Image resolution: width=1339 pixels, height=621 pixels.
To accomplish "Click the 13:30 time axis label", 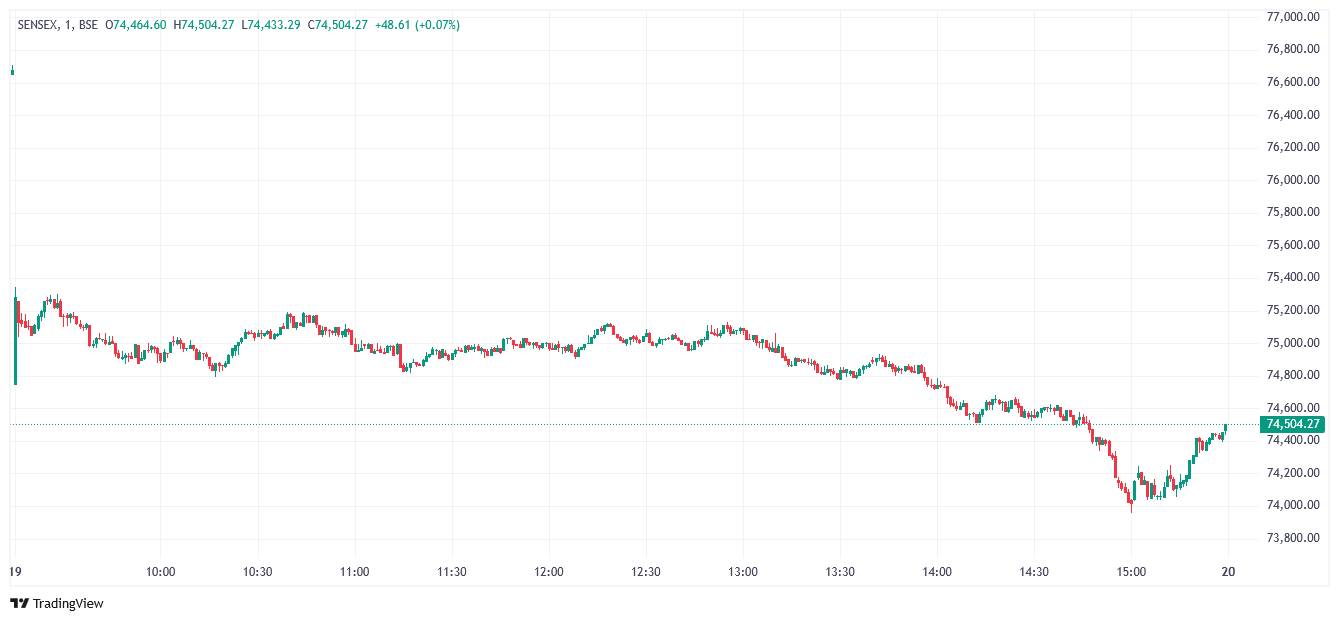I will (840, 572).
